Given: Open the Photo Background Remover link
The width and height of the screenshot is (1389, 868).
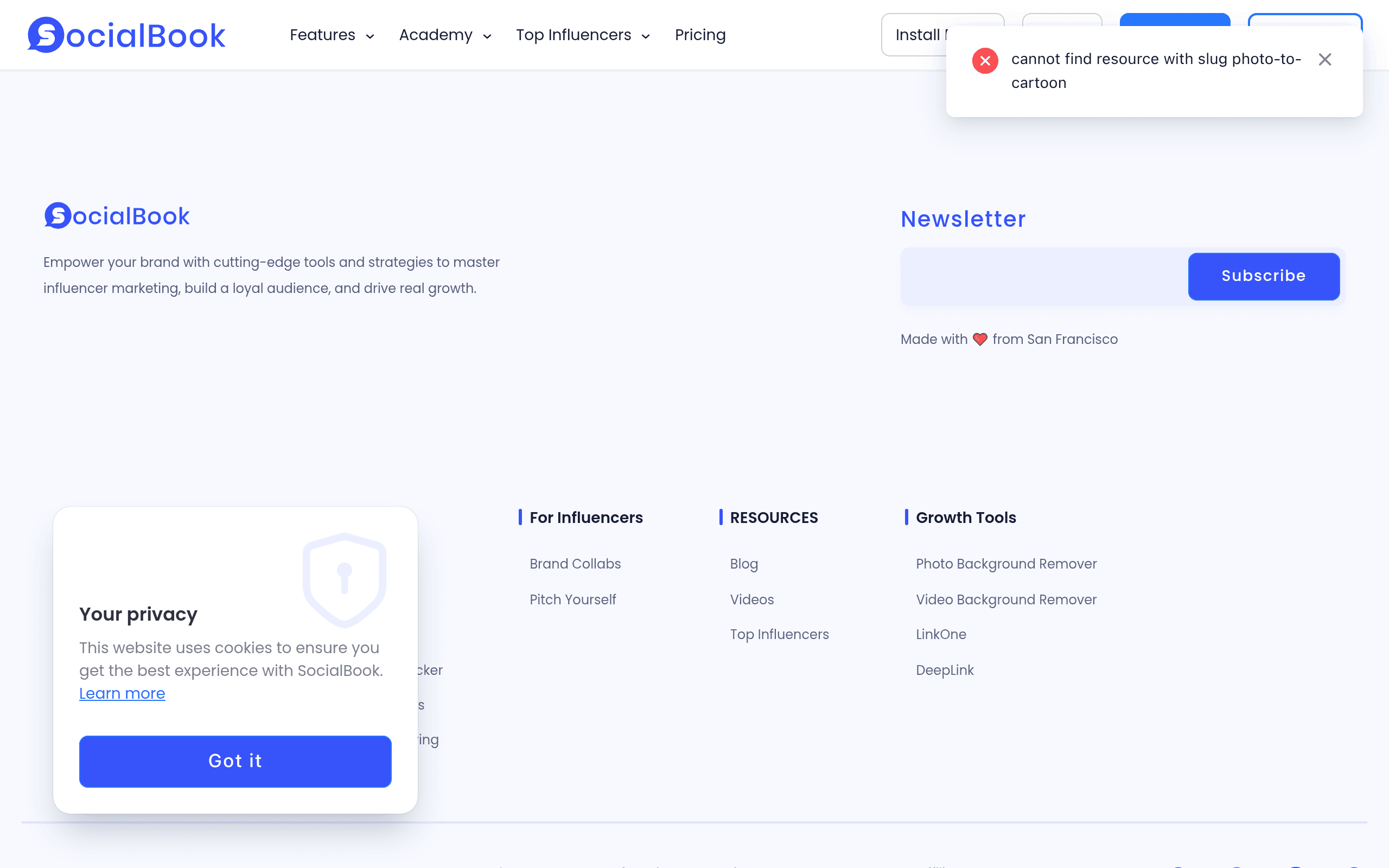Looking at the screenshot, I should (x=1006, y=564).
